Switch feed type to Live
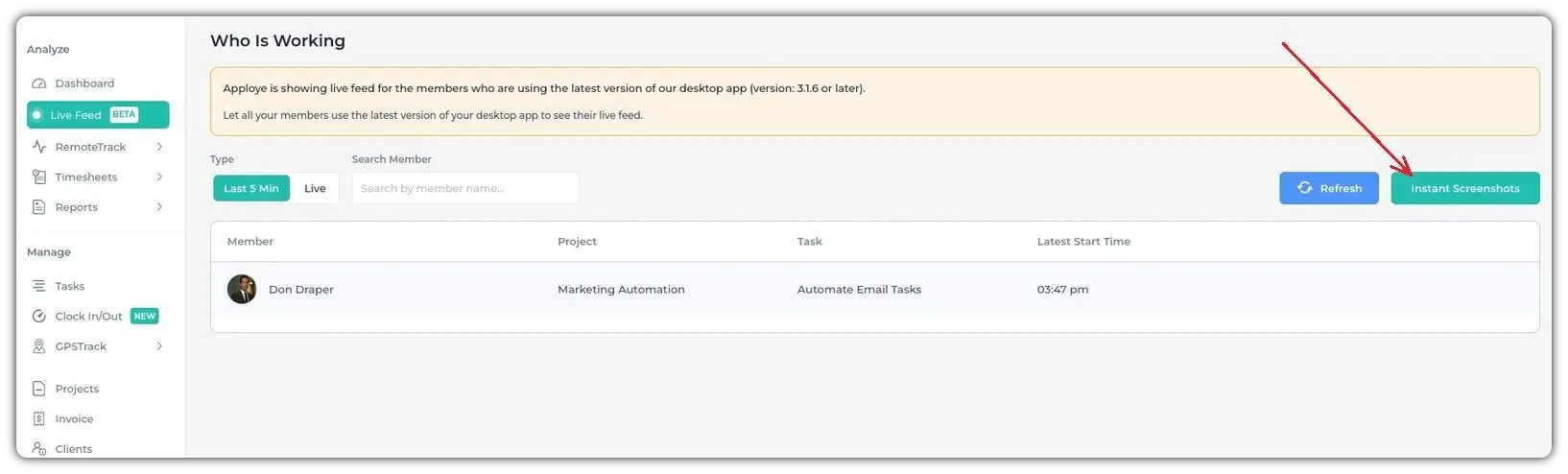 click(x=315, y=189)
